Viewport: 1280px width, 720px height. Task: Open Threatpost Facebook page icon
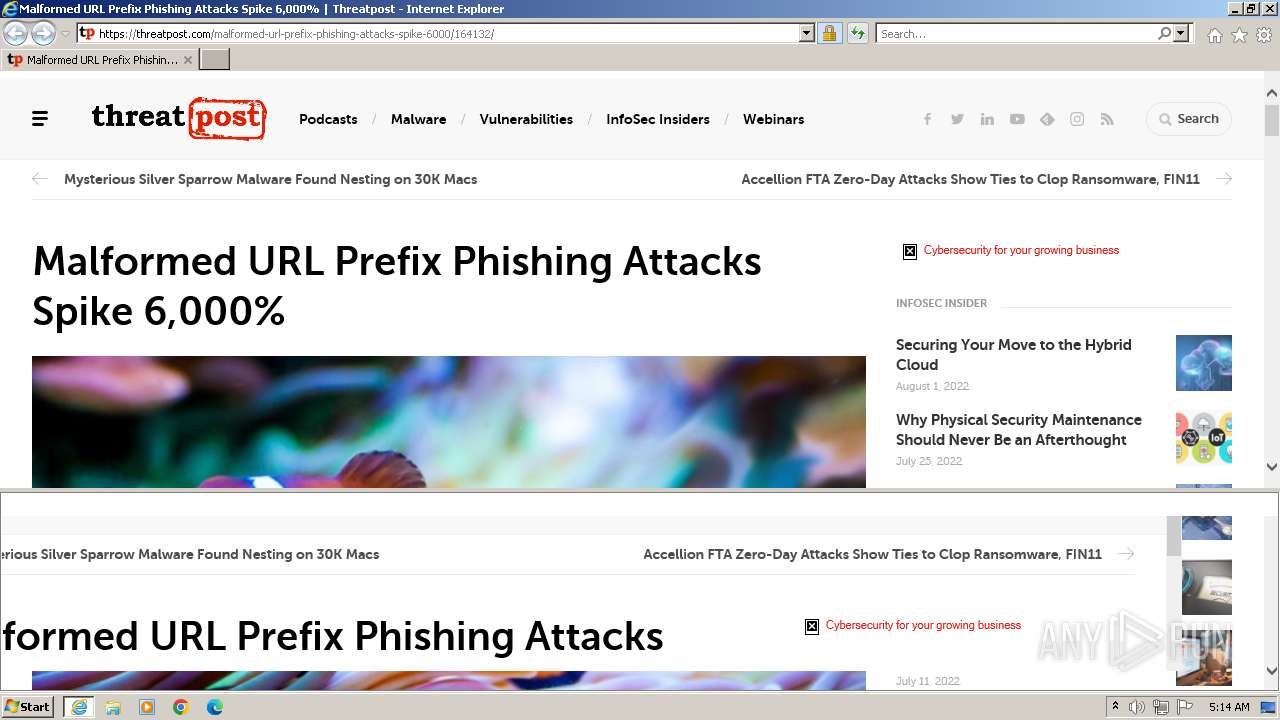pos(927,119)
